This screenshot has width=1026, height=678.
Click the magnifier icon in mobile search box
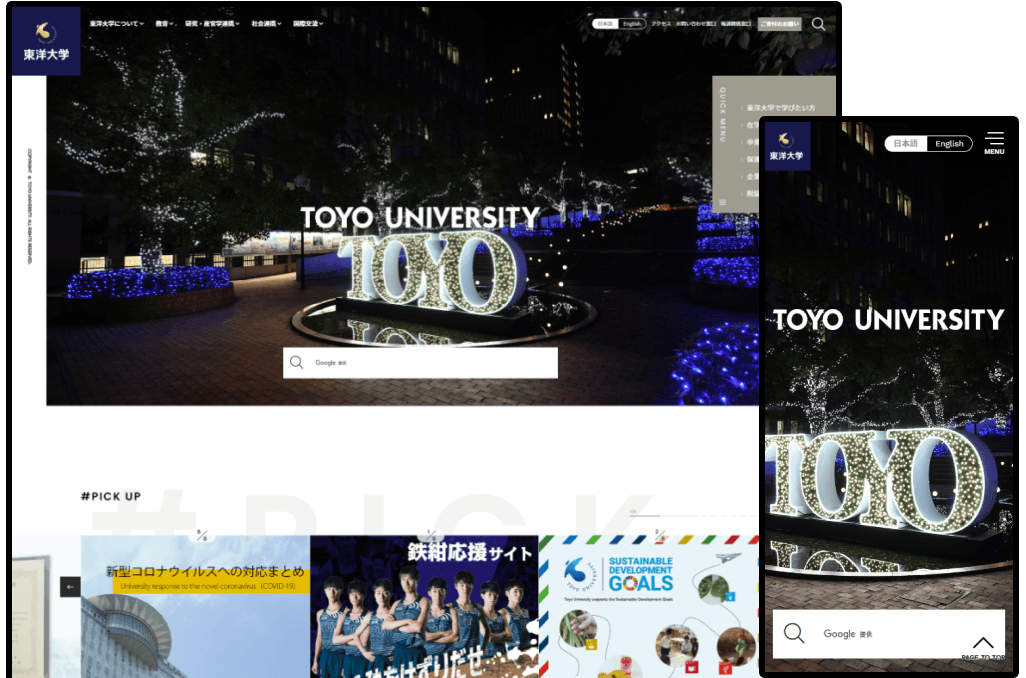tap(794, 633)
